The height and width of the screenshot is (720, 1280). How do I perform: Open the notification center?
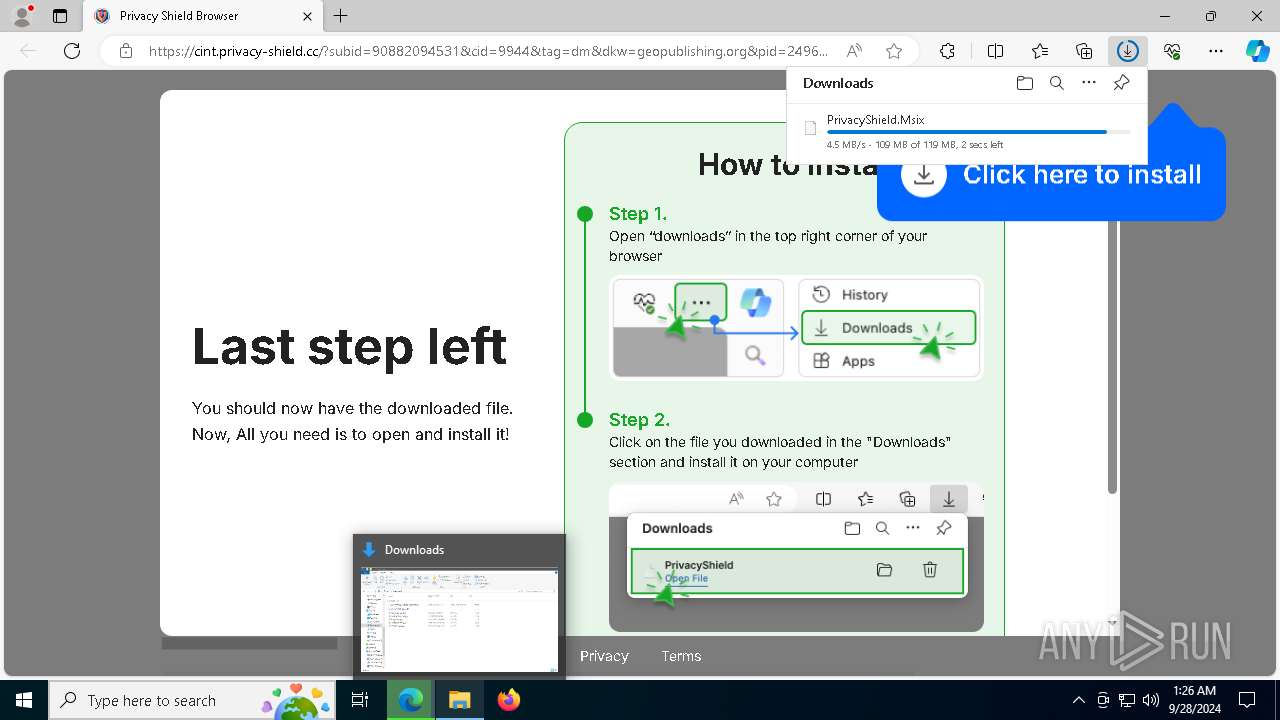tap(1247, 700)
